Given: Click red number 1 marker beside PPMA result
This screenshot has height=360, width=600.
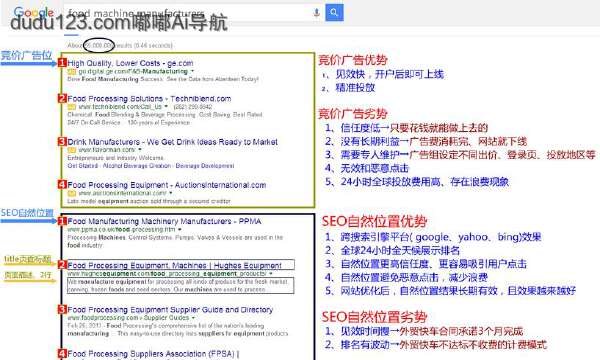Looking at the screenshot, I should pyautogui.click(x=62, y=221).
